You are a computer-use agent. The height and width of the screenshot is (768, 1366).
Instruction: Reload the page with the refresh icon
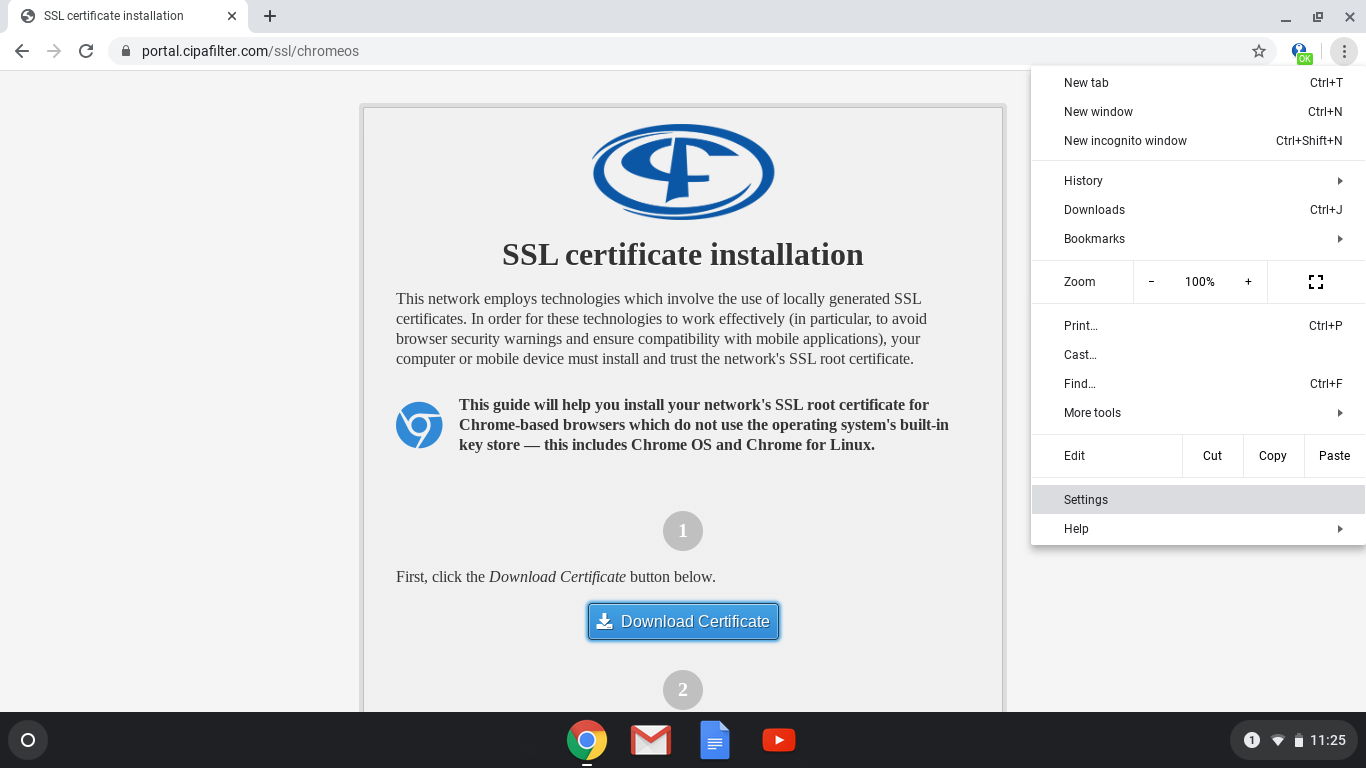pos(86,51)
